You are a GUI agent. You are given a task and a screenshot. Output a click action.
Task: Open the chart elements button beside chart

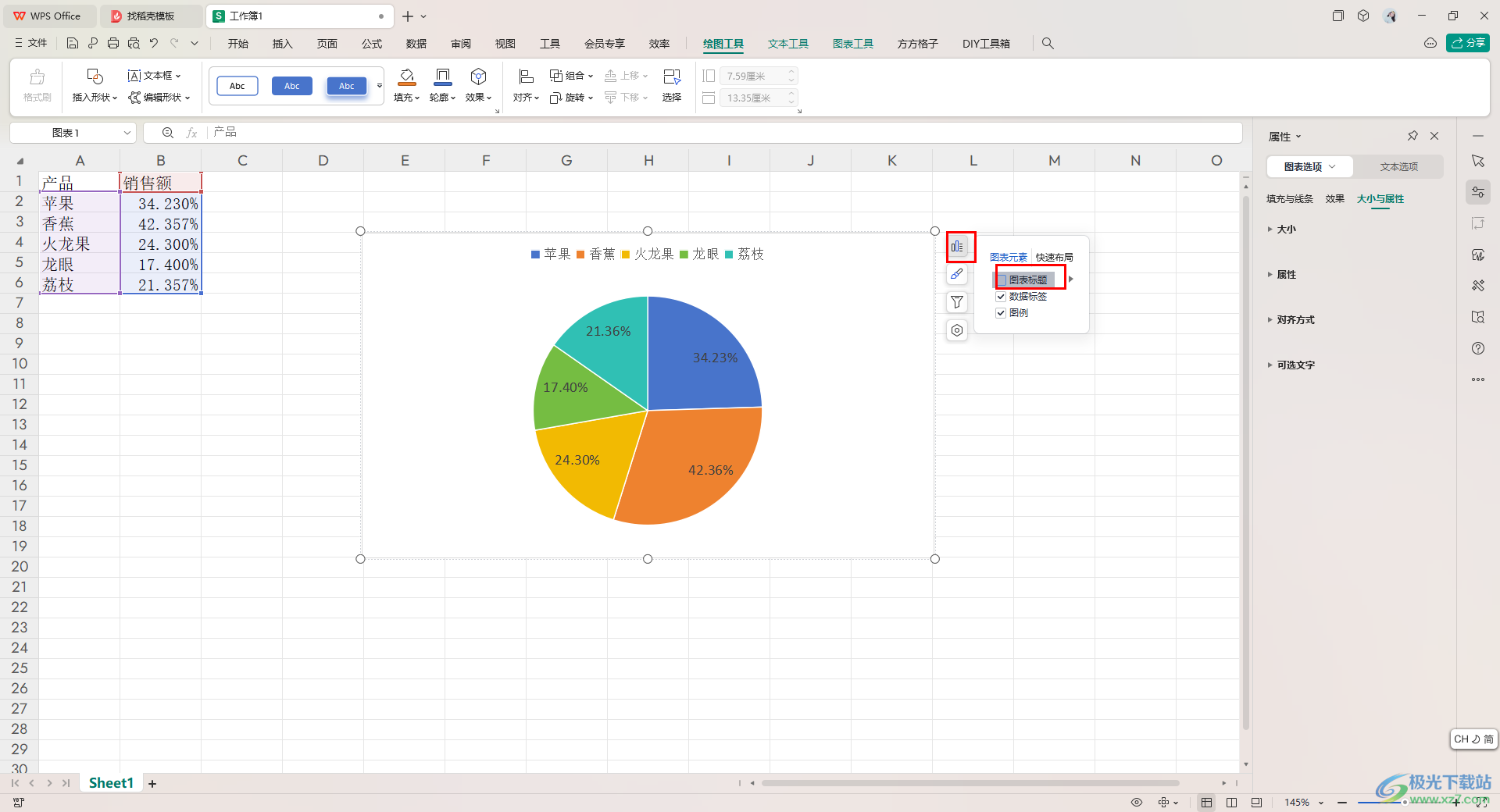pyautogui.click(x=957, y=247)
